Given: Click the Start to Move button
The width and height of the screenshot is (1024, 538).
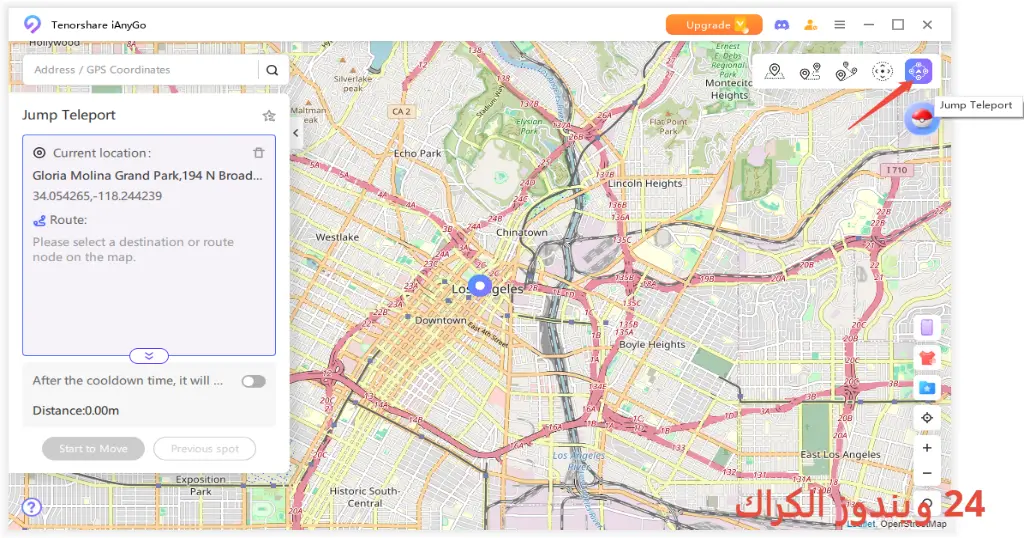Looking at the screenshot, I should click(93, 449).
